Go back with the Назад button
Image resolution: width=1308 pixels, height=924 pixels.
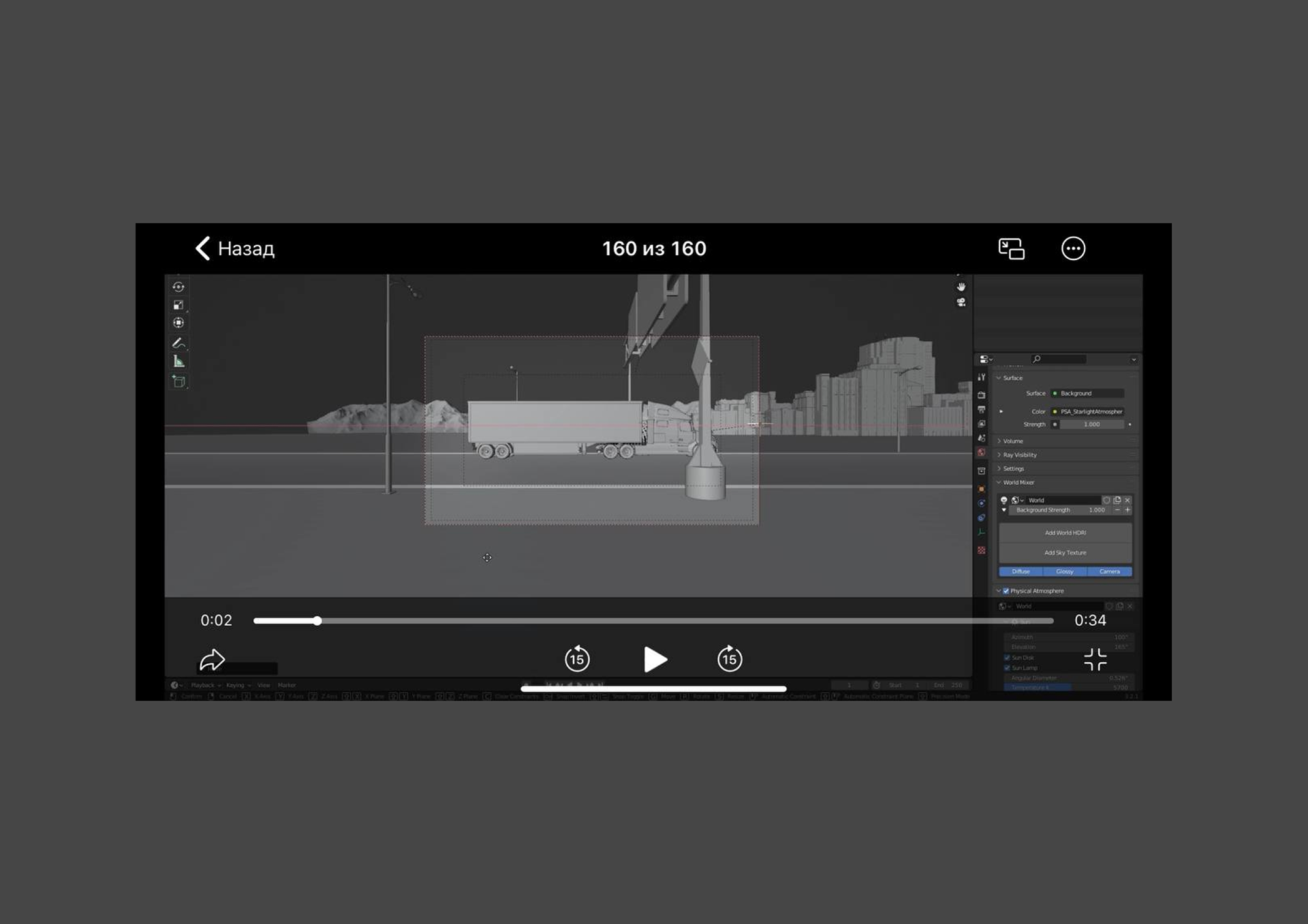(235, 249)
